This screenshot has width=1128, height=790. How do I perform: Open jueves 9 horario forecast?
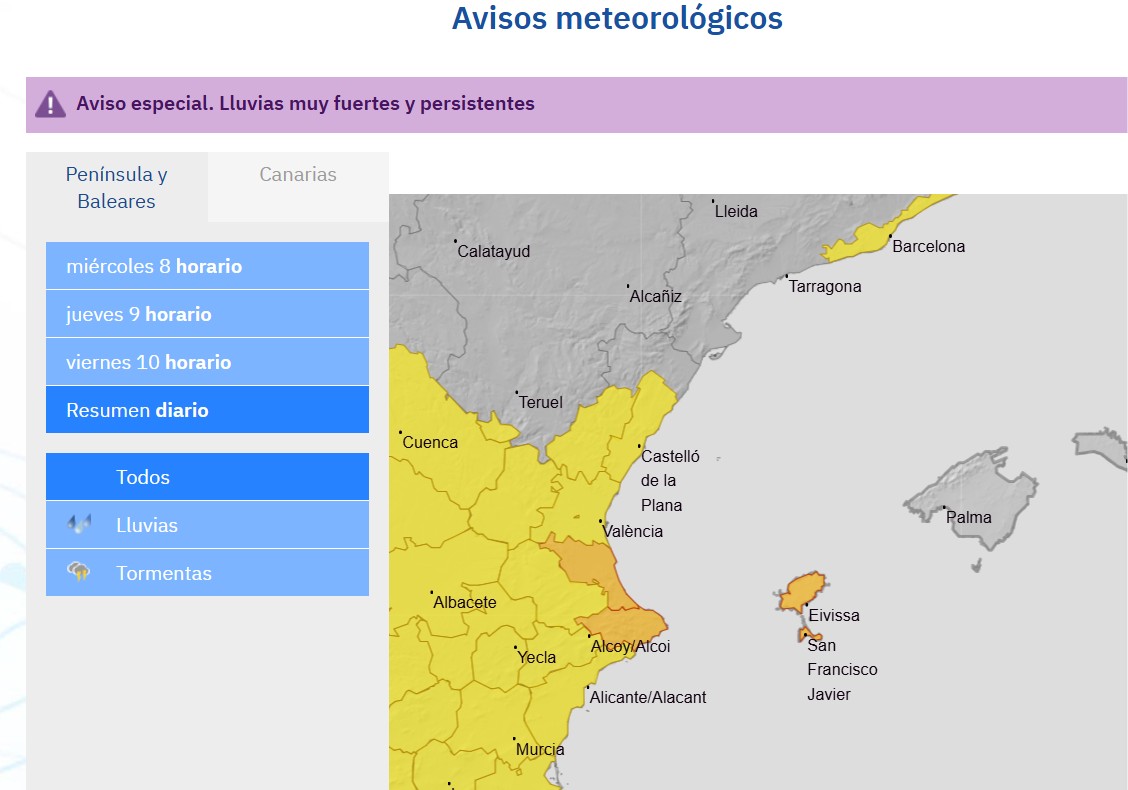pyautogui.click(x=207, y=314)
